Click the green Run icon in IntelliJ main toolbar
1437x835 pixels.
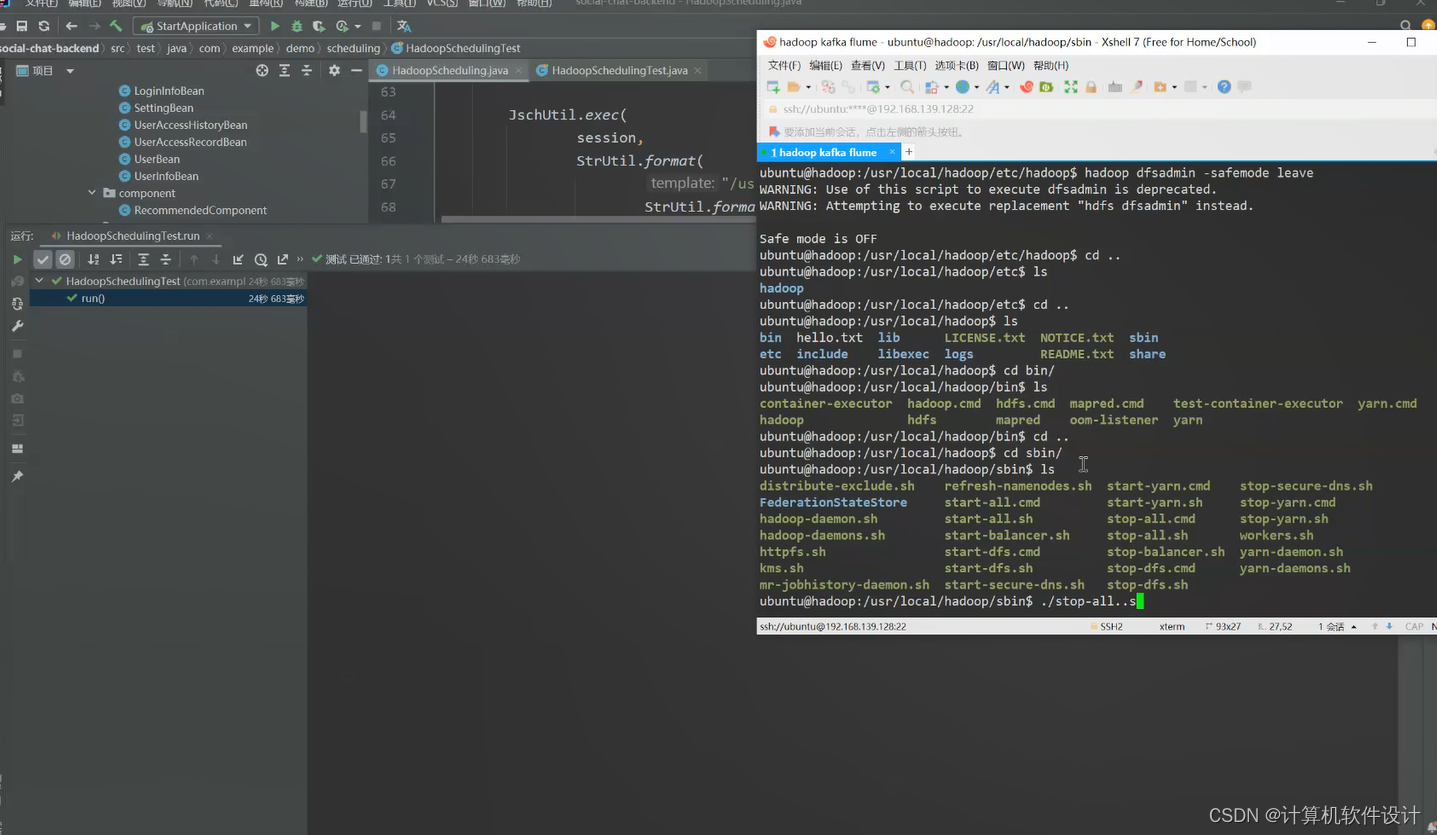275,26
